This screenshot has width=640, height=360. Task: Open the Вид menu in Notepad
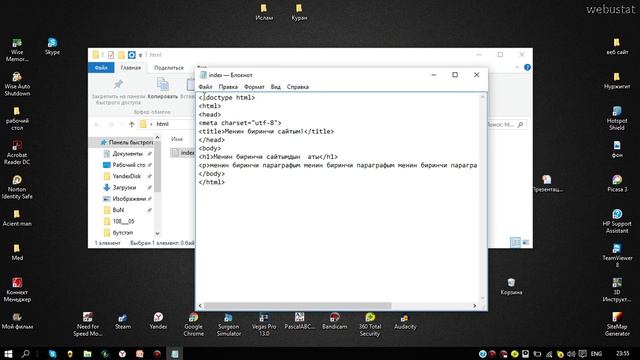click(x=276, y=87)
